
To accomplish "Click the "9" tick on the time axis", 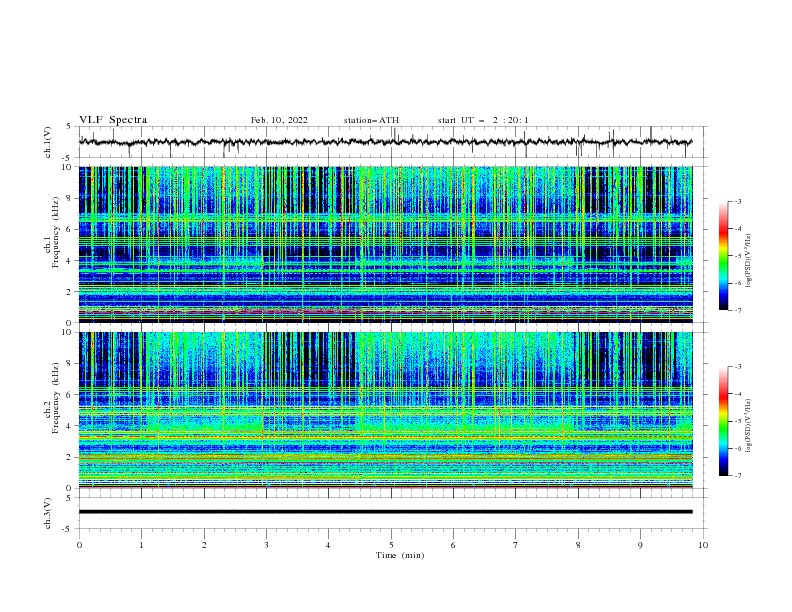I will point(640,545).
